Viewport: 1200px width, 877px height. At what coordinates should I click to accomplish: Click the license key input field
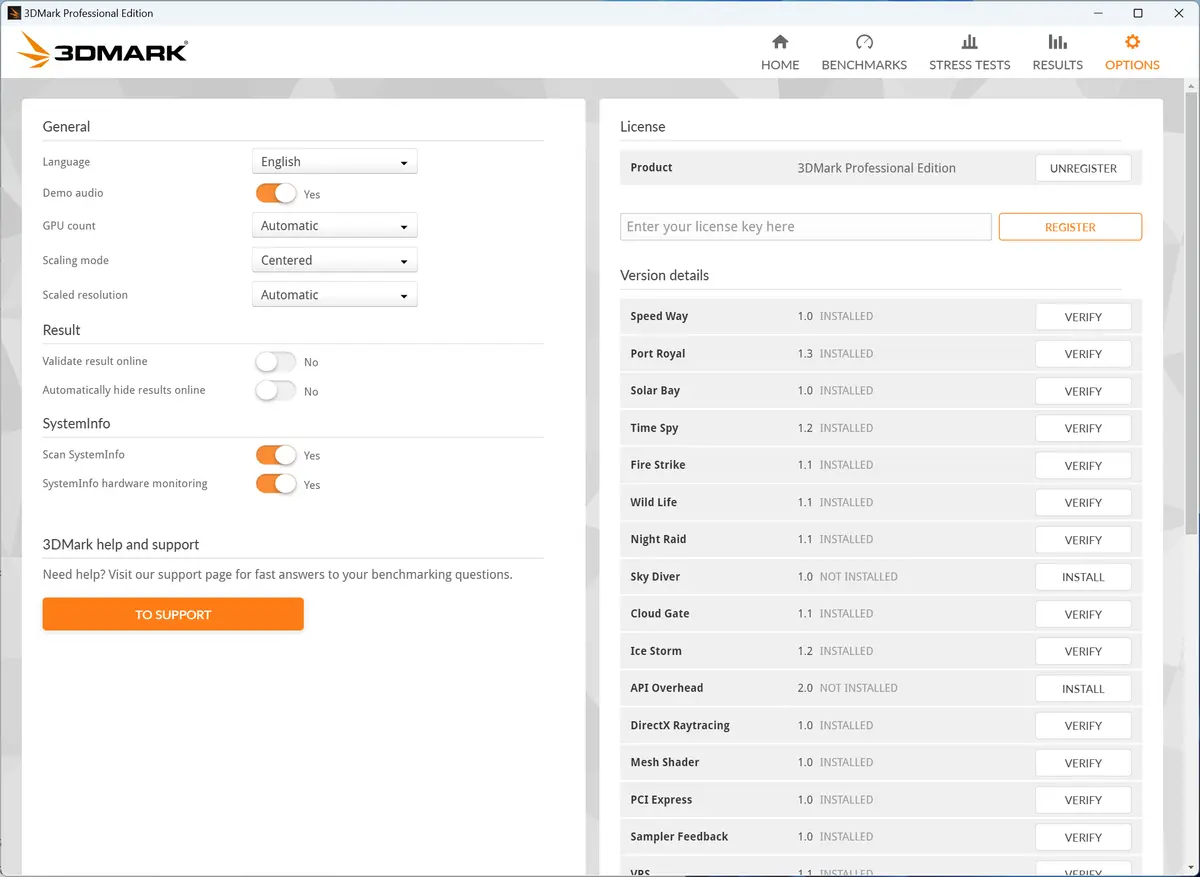[805, 227]
